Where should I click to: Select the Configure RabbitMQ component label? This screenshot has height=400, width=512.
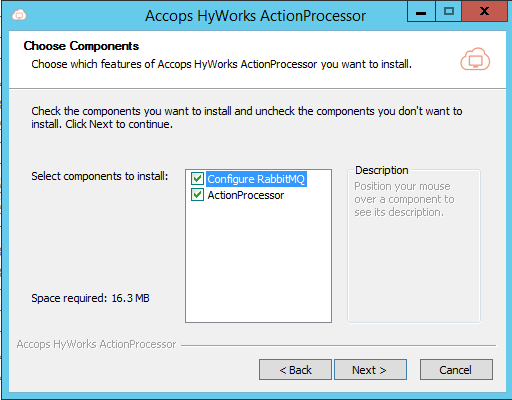256,179
